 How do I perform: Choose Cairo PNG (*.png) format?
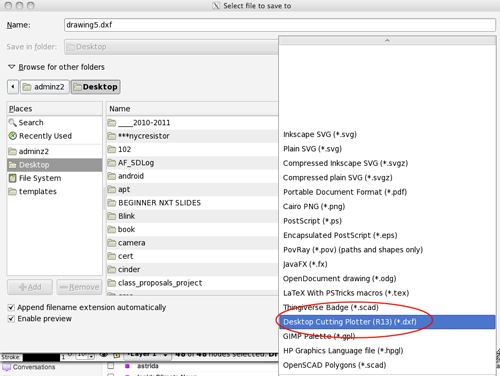[x=387, y=207]
